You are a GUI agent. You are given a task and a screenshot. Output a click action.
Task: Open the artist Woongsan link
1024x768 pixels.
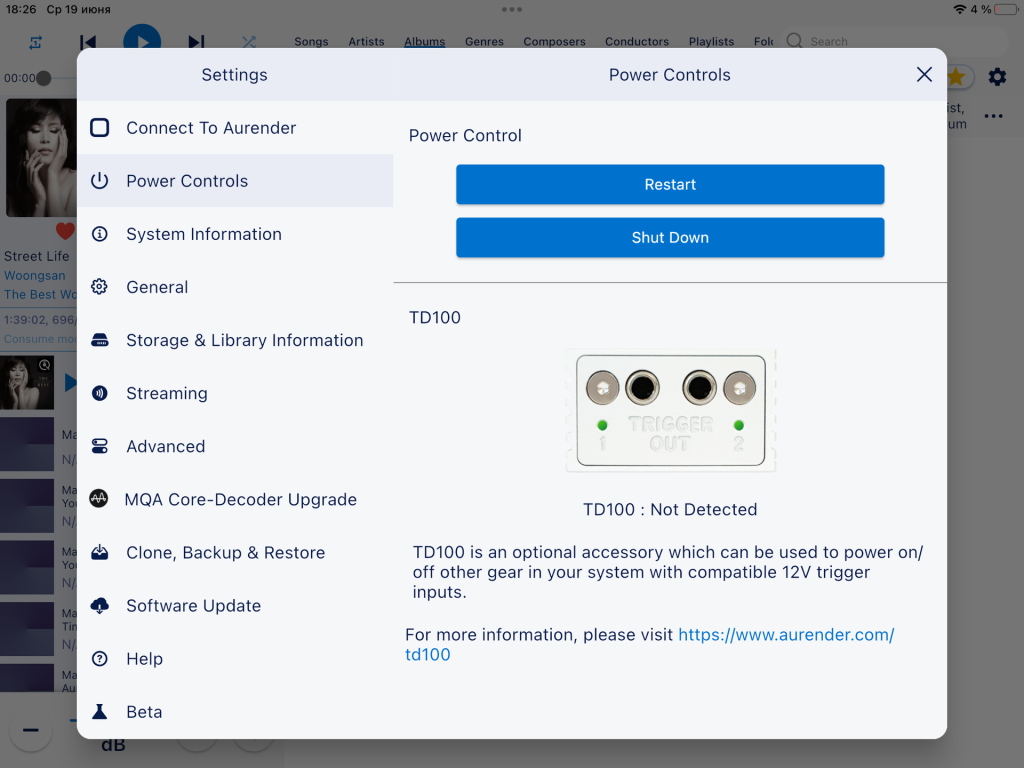point(35,276)
